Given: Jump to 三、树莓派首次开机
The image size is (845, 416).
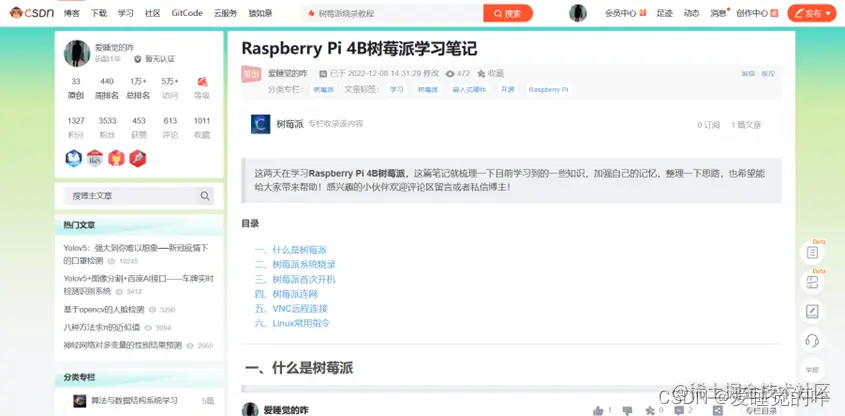Looking at the screenshot, I should (x=295, y=280).
